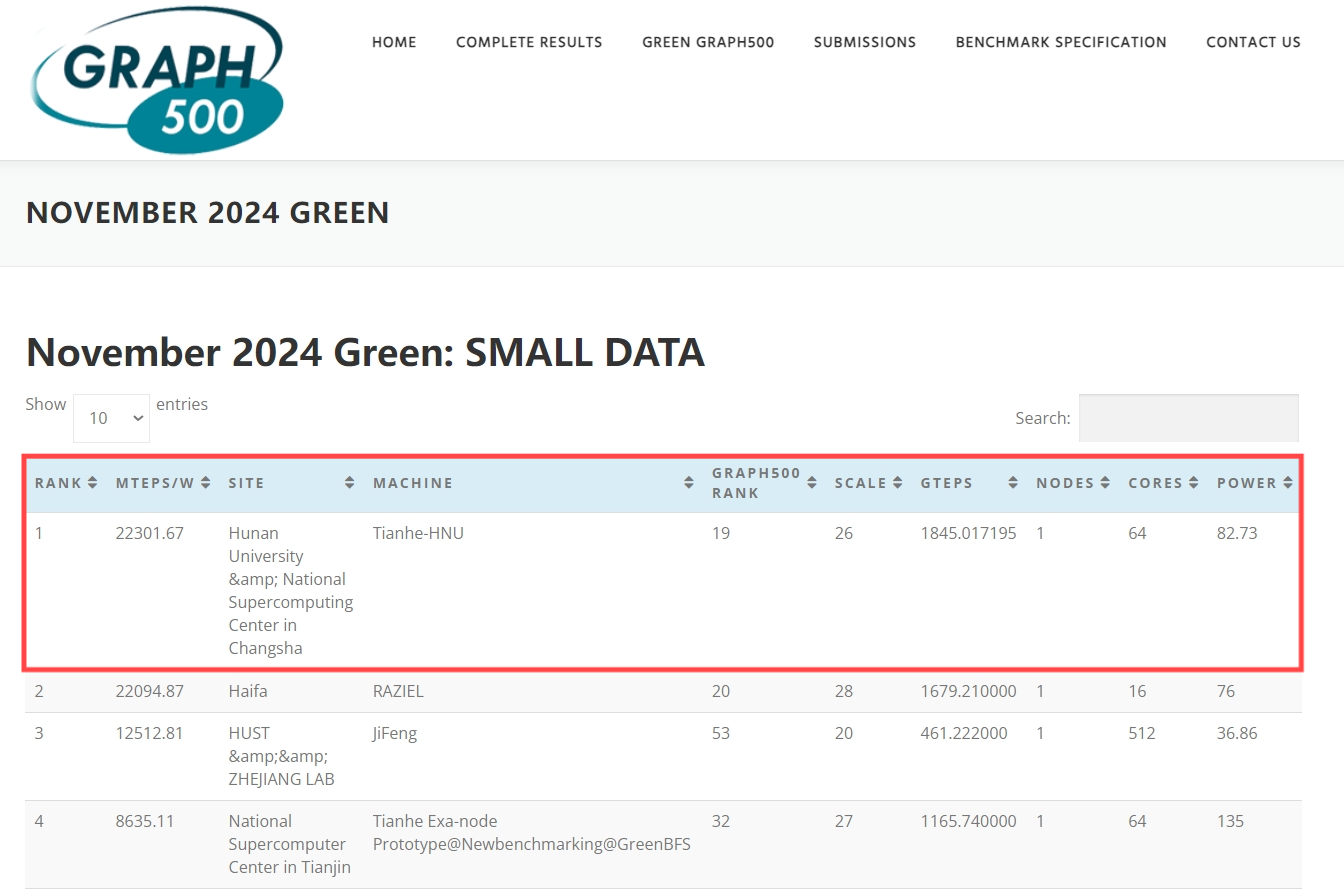Sort table by Machine column icon

(689, 483)
